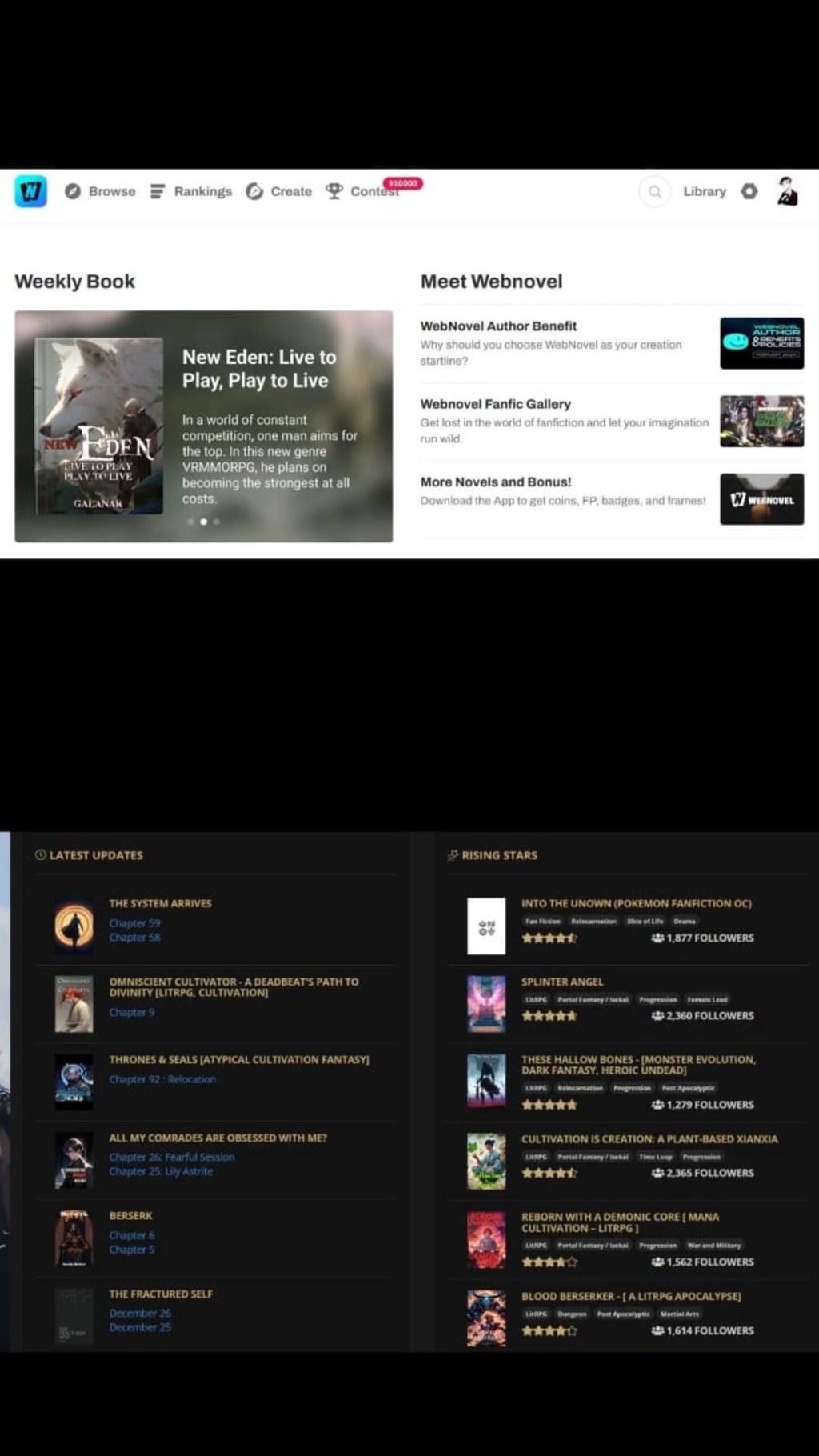Open the search magnifier icon
The image size is (819, 1456).
point(654,191)
